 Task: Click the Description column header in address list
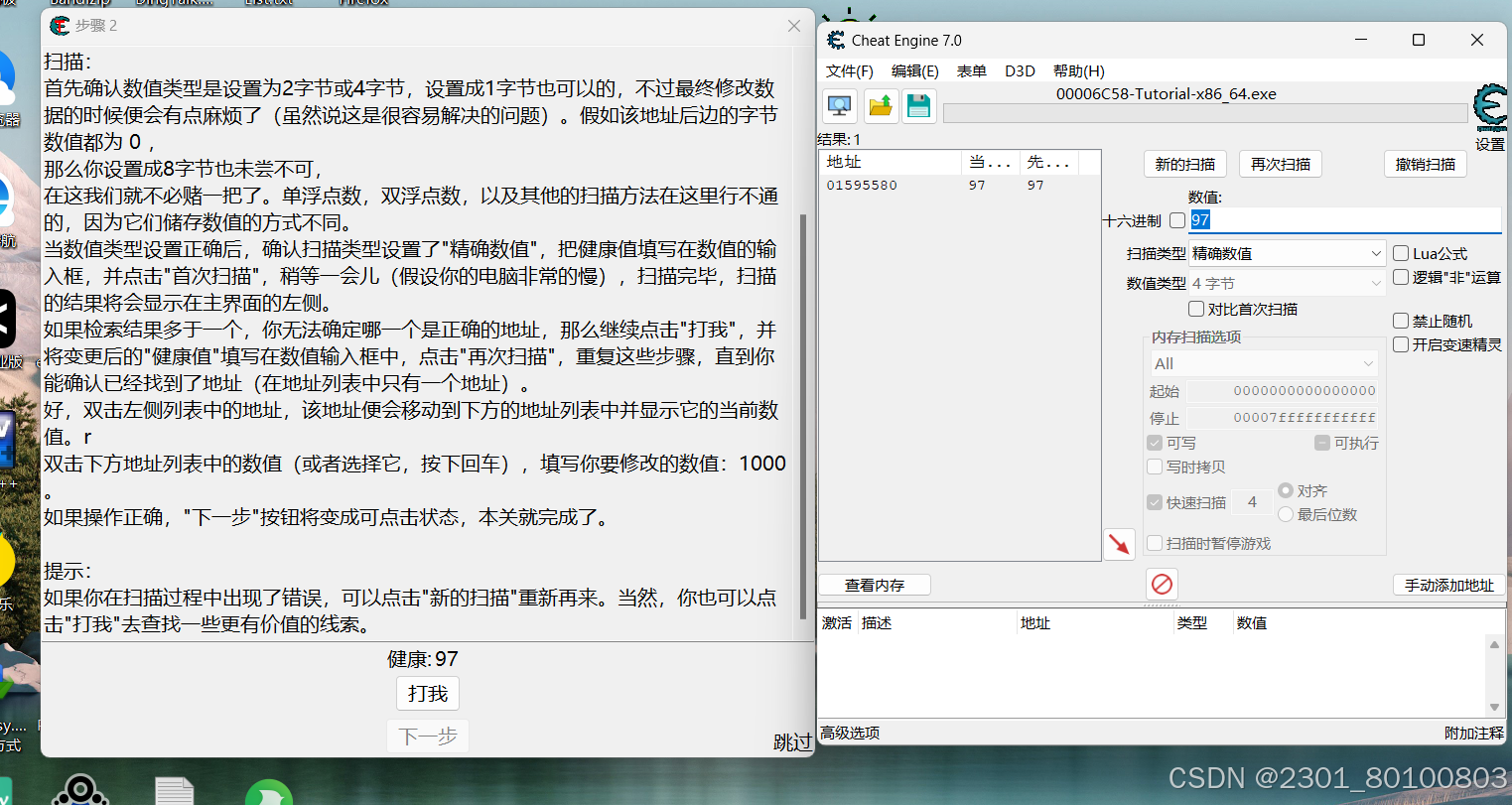937,622
